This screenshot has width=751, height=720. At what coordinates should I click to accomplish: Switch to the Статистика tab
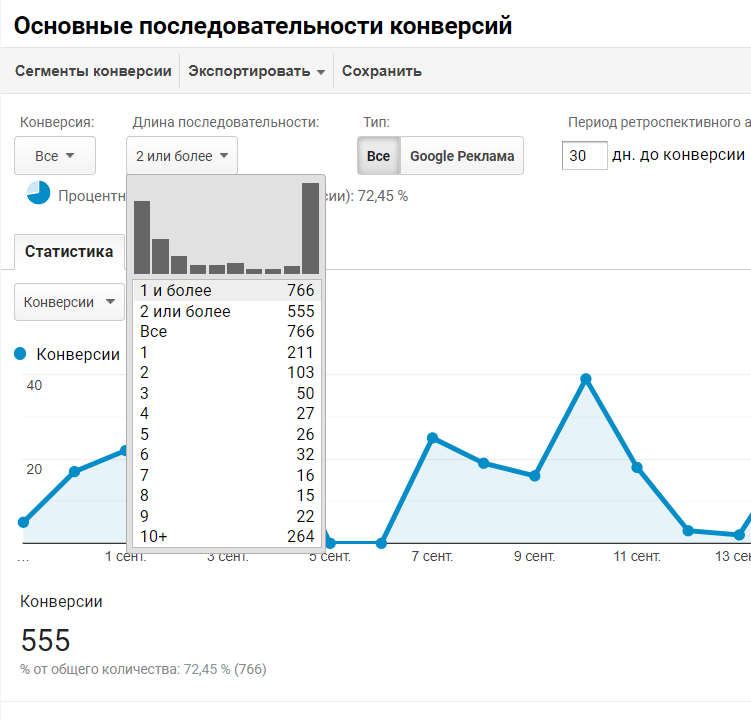(x=69, y=252)
